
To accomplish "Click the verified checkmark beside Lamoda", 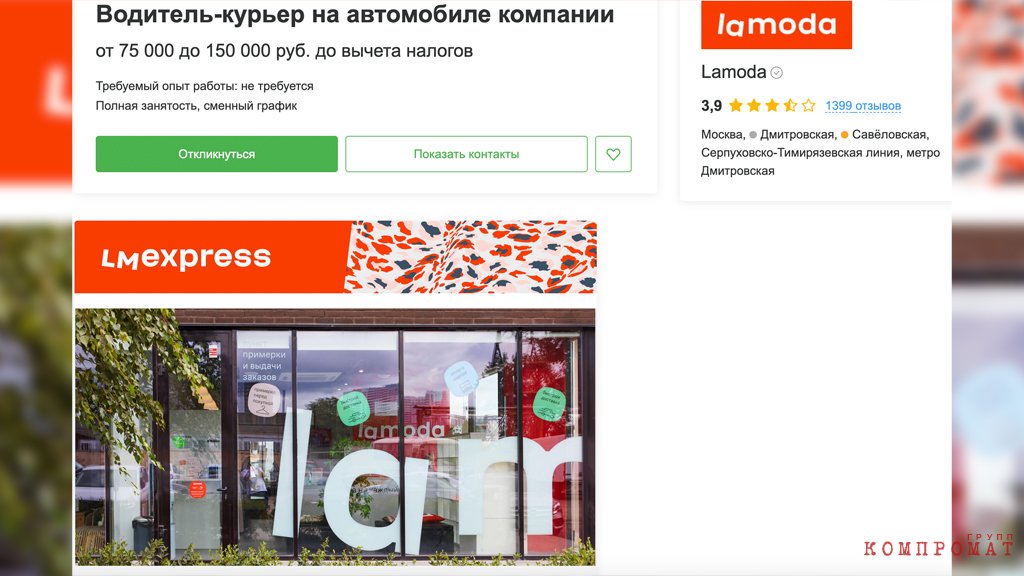I will 776,72.
